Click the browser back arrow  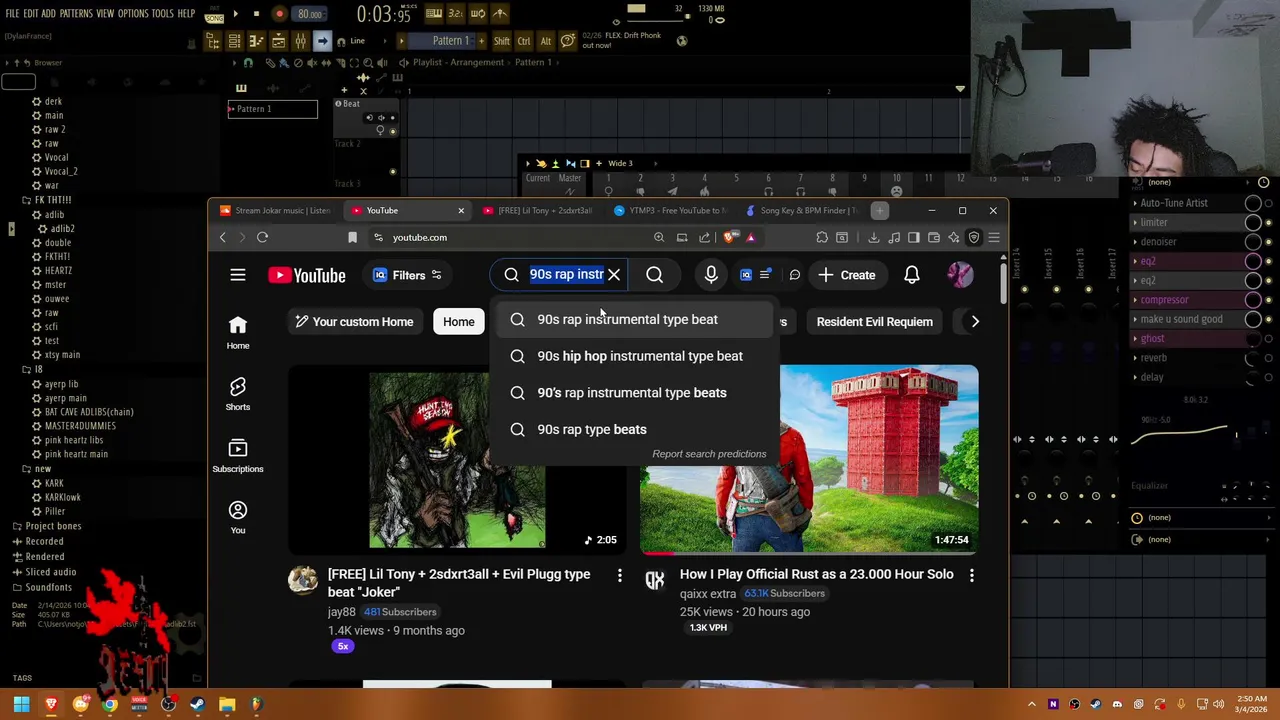pyautogui.click(x=223, y=237)
